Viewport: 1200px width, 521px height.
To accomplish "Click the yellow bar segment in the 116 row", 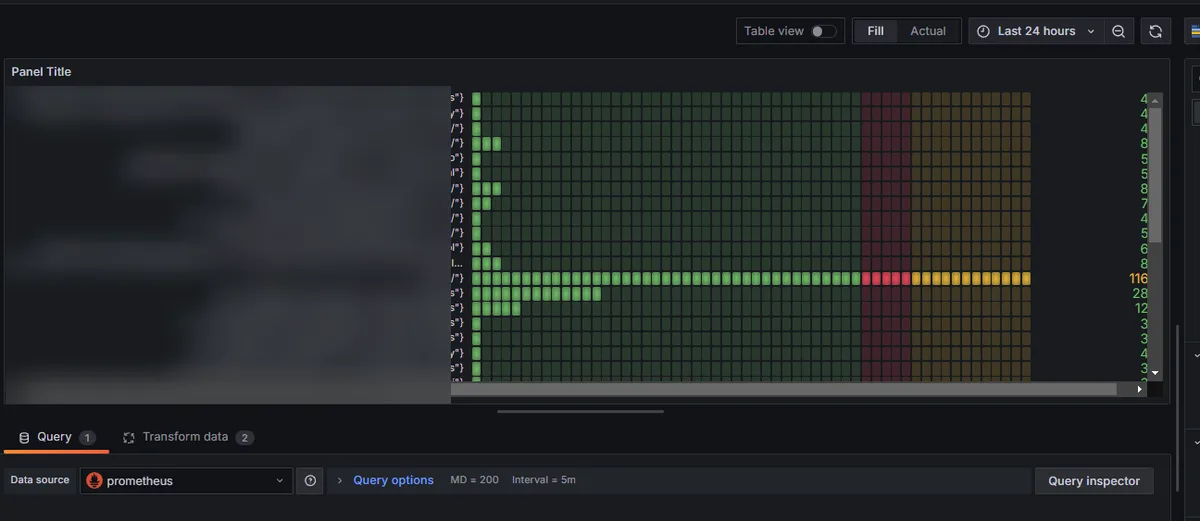I will [970, 278].
